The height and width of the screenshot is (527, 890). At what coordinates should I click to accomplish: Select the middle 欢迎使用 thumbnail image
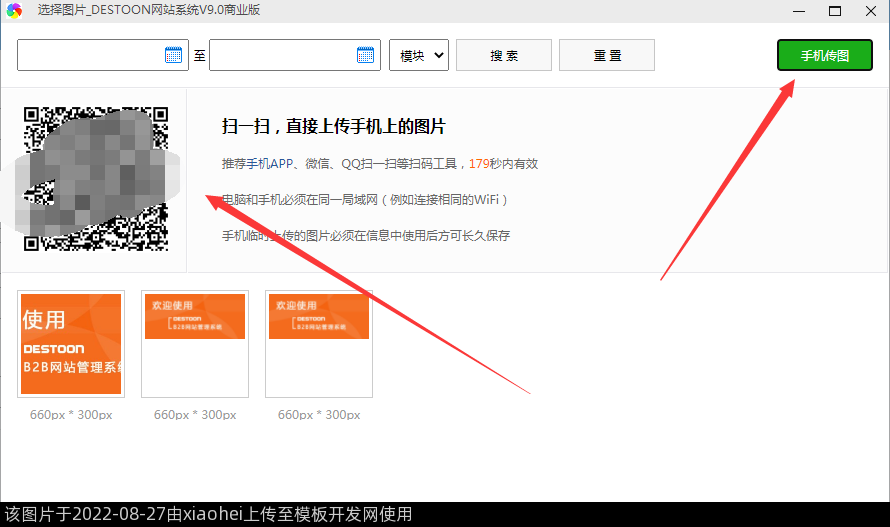[x=195, y=343]
